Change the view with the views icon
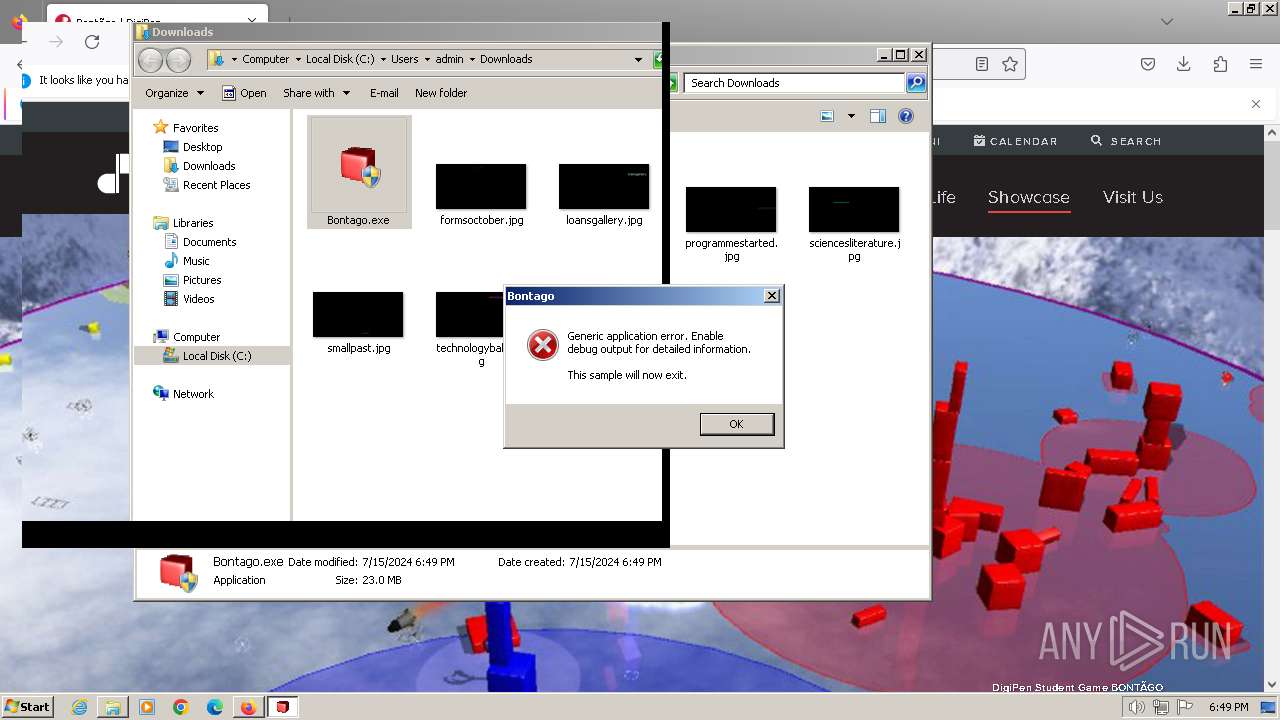This screenshot has height=720, width=1280. pos(827,116)
